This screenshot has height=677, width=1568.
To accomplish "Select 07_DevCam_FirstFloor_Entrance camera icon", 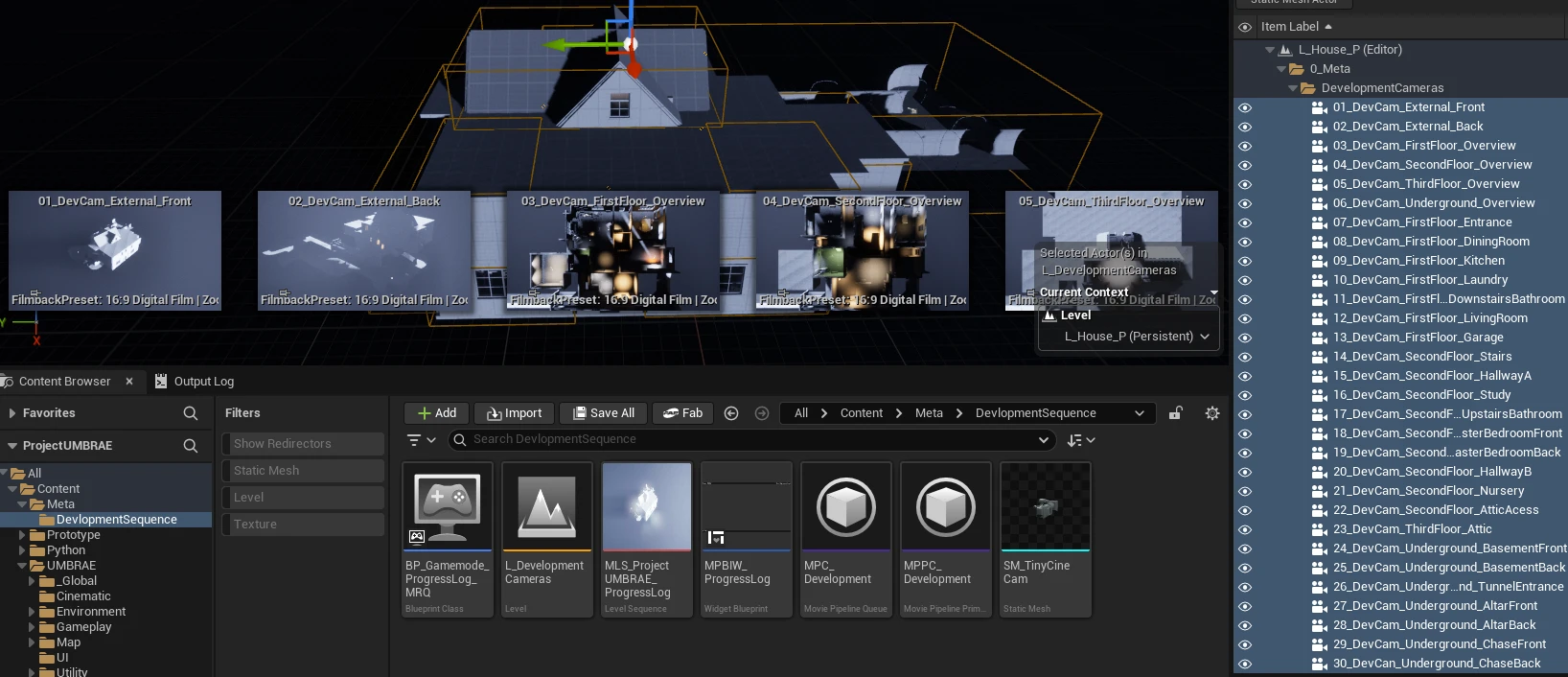I will [x=1320, y=222].
